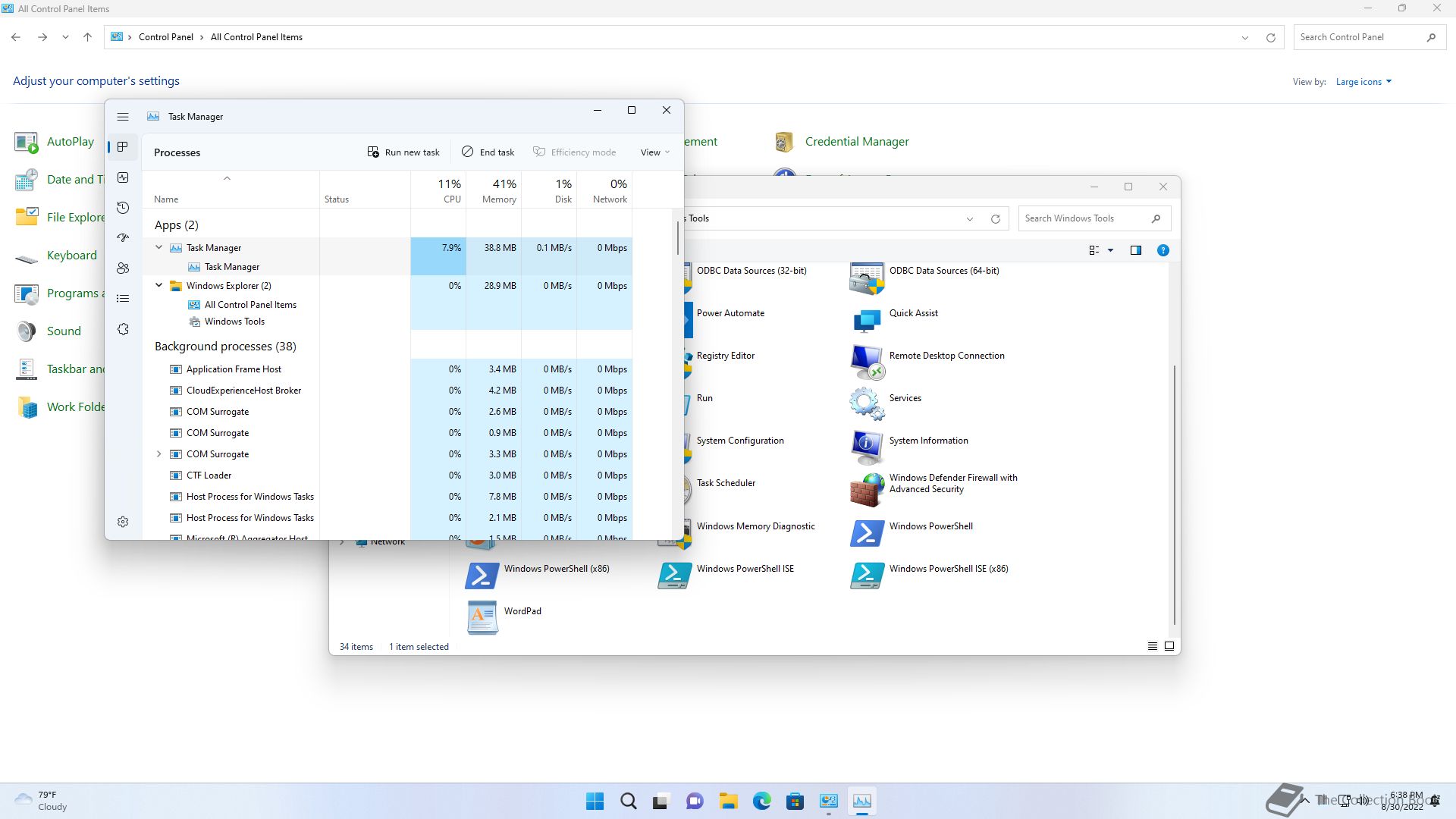Viewport: 1456px width, 819px height.
Task: Open Microsoft Edge from taskbar
Action: (761, 801)
